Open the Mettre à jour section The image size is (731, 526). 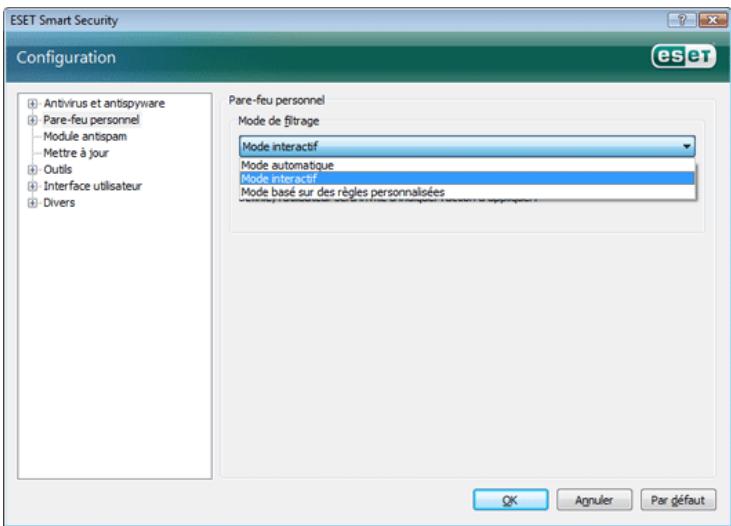(76, 153)
